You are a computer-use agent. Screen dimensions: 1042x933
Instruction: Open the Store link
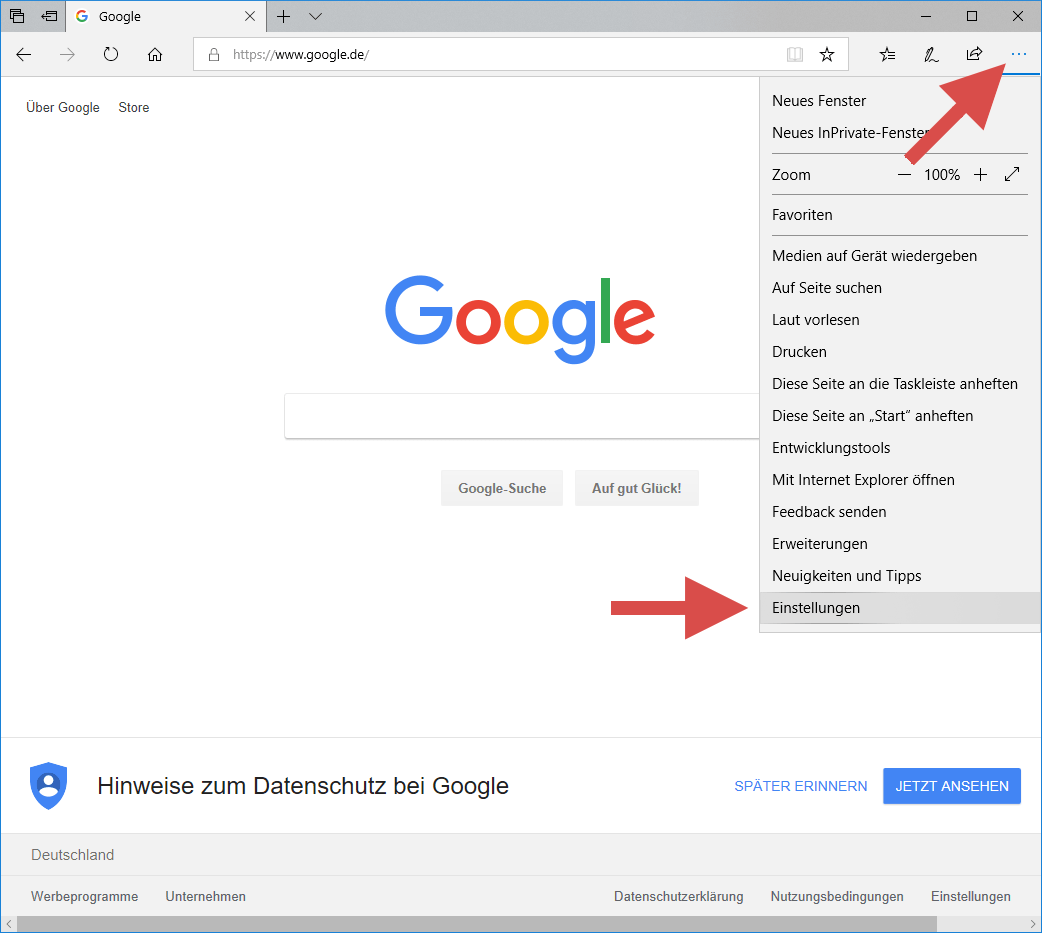[x=134, y=108]
